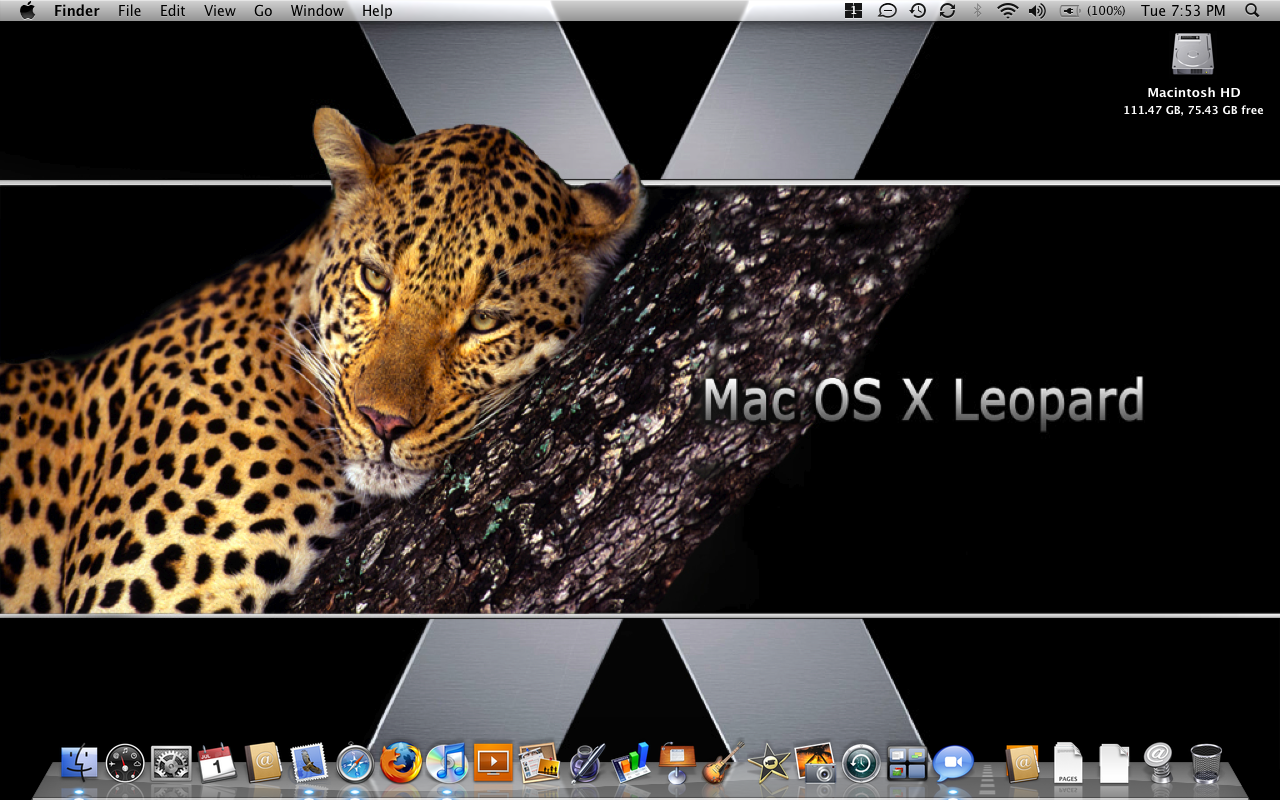Open the blank document in Dock
Screen dimensions: 1280x800
point(1114,763)
